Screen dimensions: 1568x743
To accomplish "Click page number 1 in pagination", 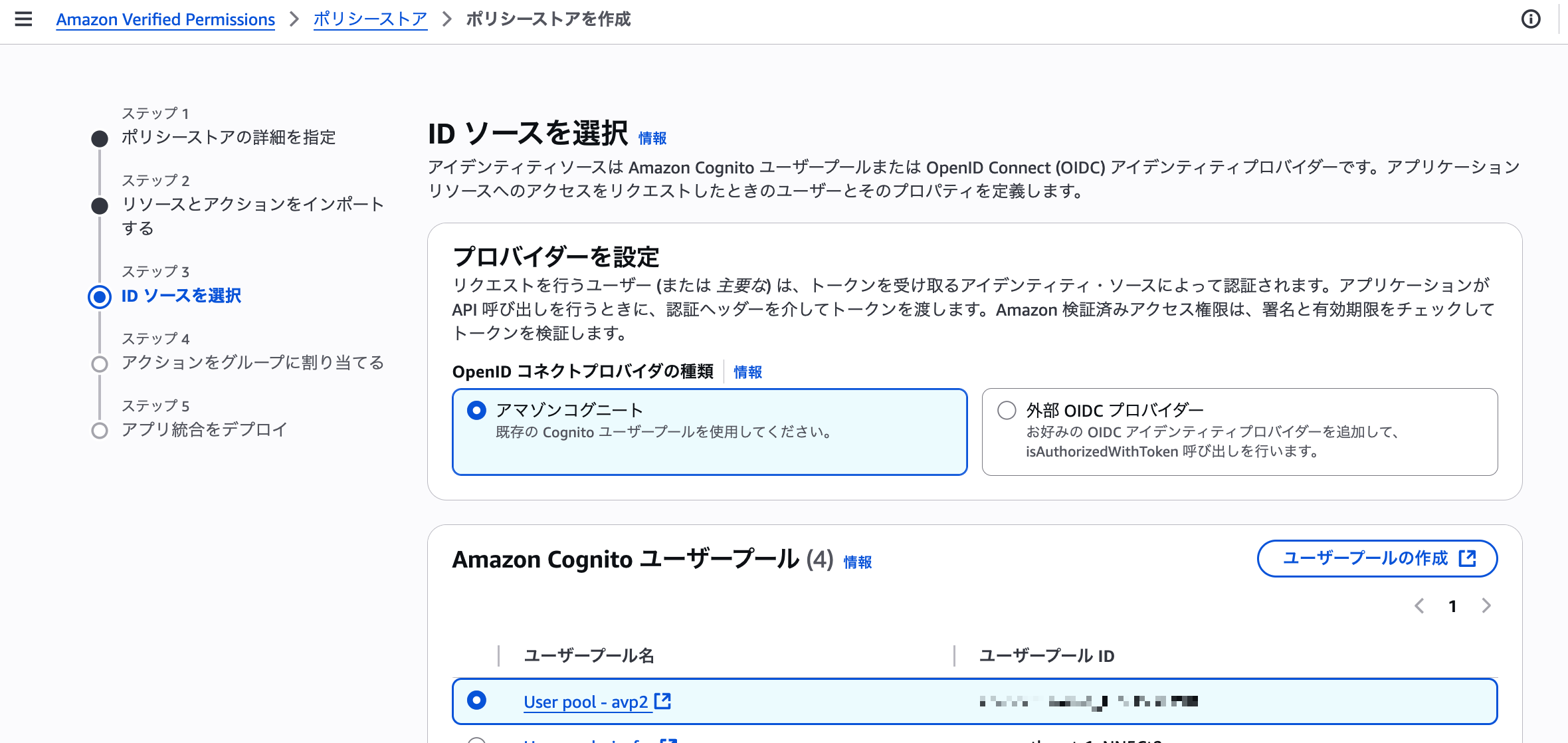I will point(1453,605).
